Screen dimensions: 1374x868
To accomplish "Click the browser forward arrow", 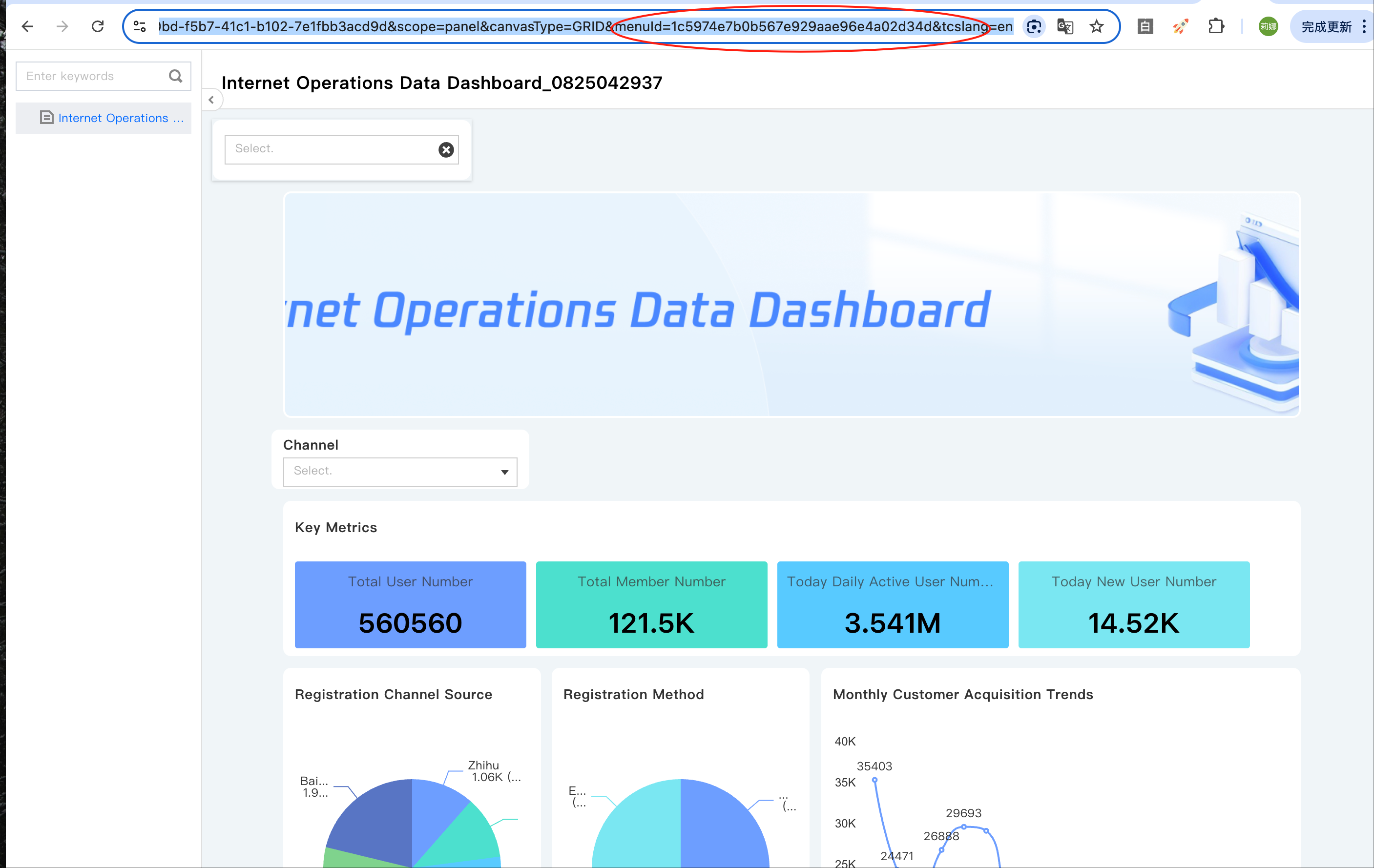I will [x=63, y=26].
